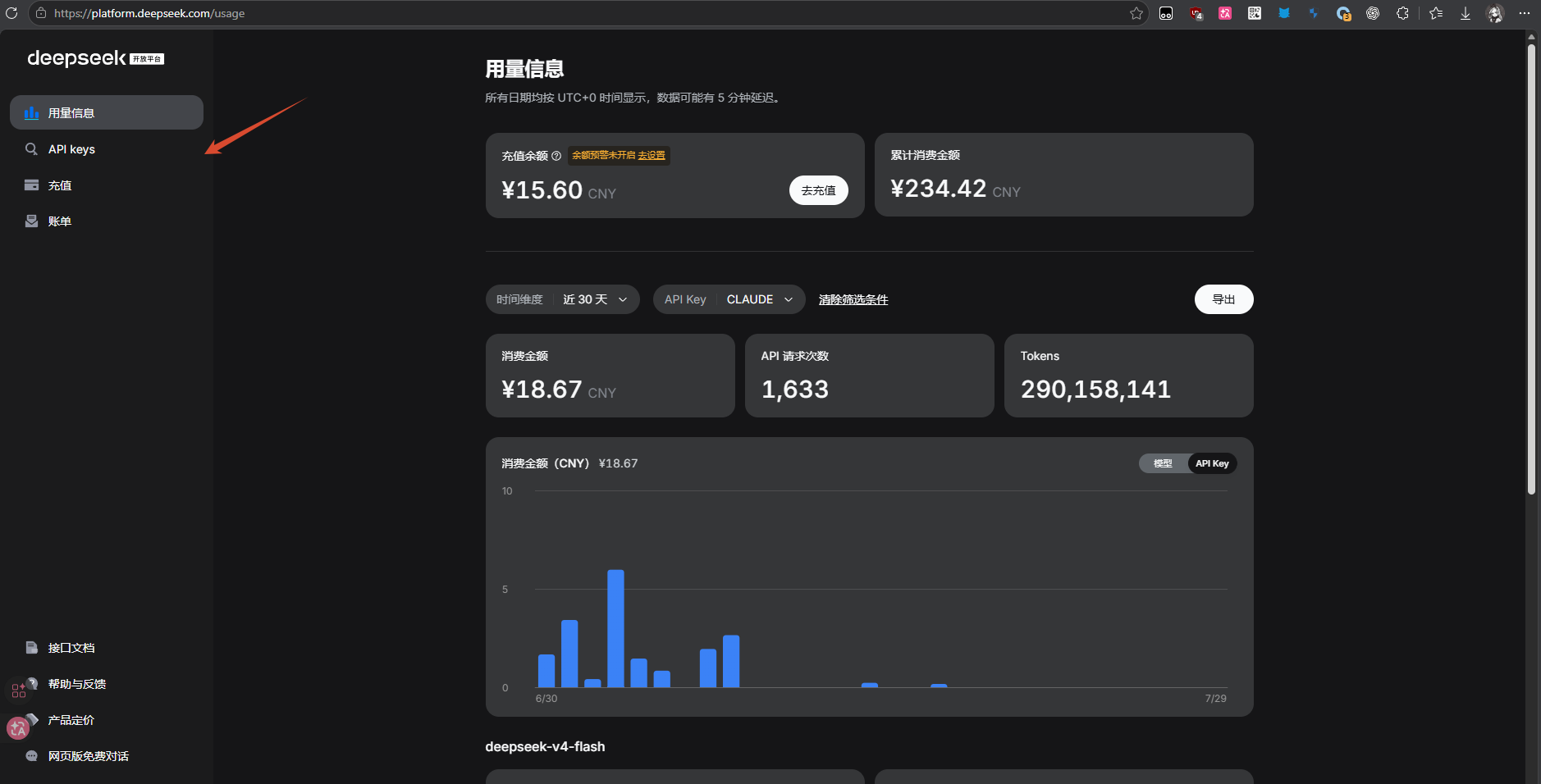
Task: Click the 290,158,141 Tokens value
Action: click(x=1095, y=390)
